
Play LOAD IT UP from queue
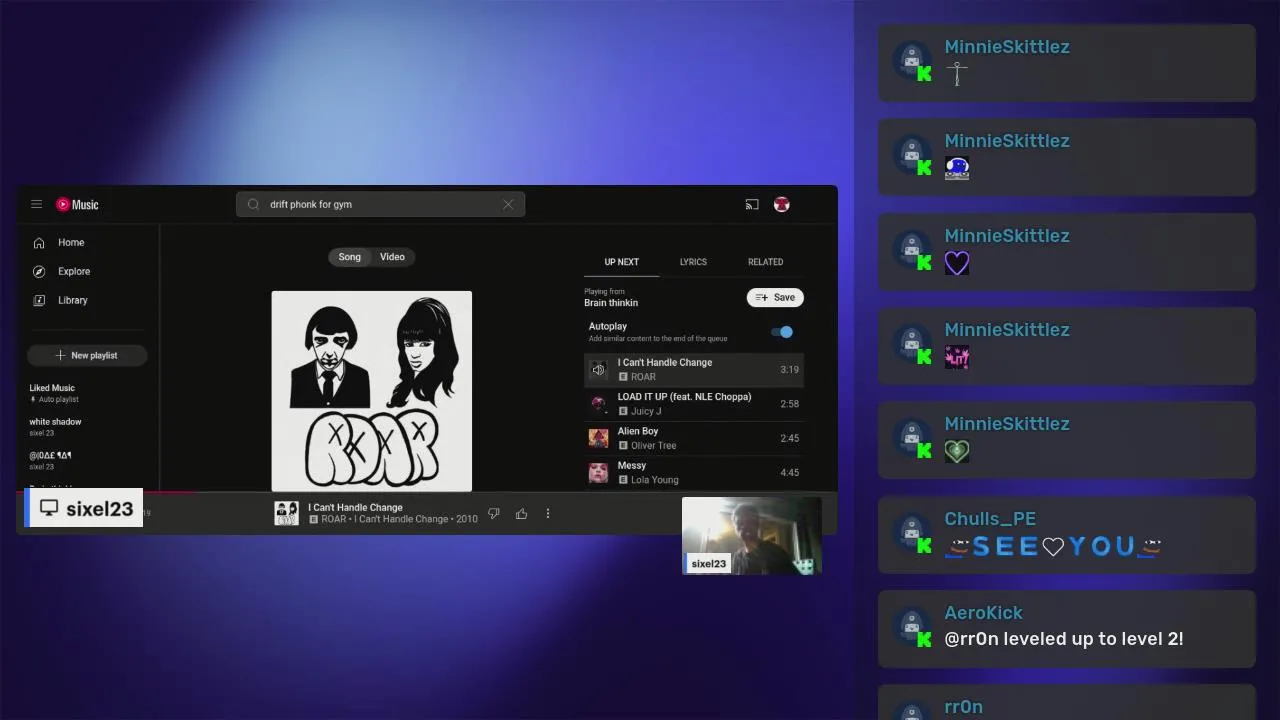click(694, 404)
